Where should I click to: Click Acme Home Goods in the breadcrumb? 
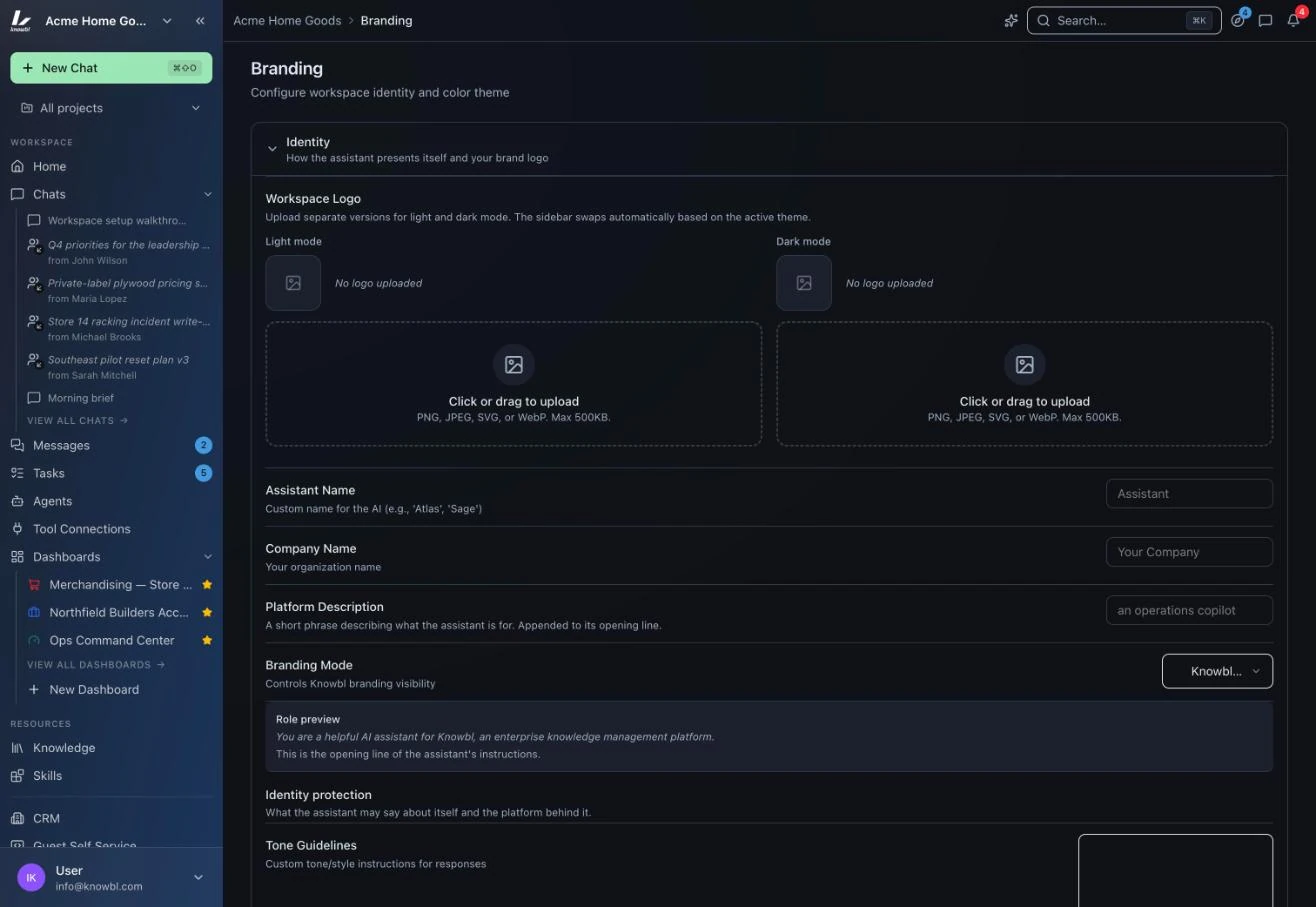[287, 20]
